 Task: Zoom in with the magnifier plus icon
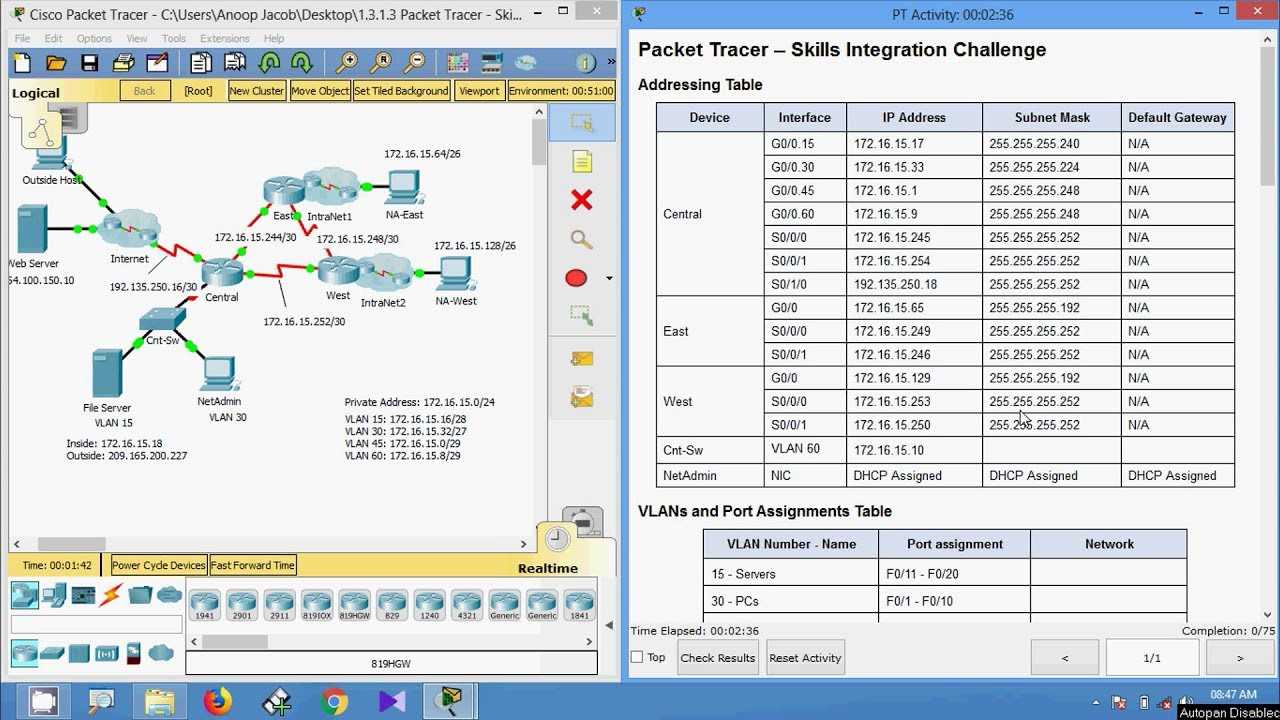pos(346,63)
